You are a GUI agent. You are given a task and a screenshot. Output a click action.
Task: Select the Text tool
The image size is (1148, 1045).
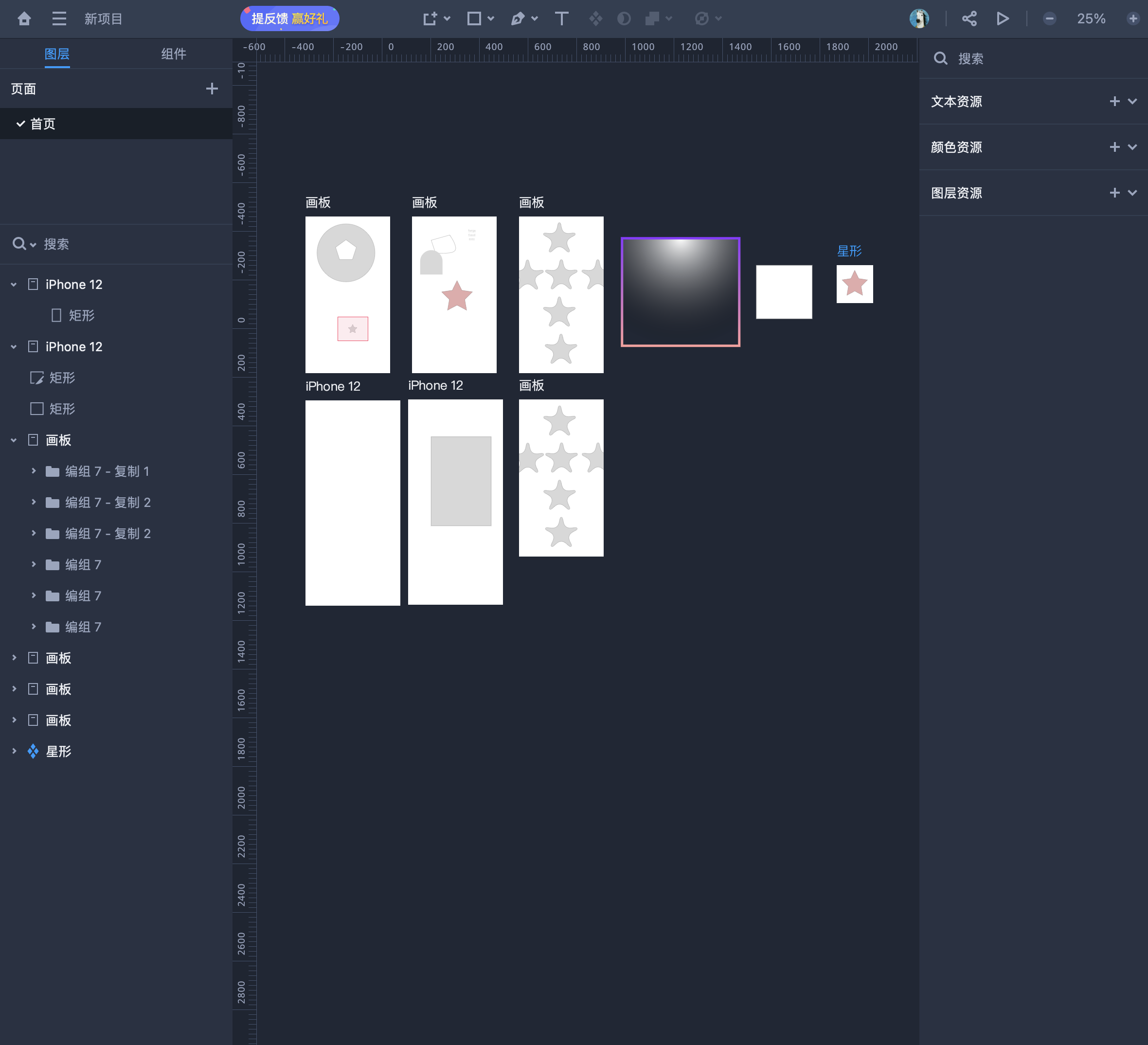point(561,19)
